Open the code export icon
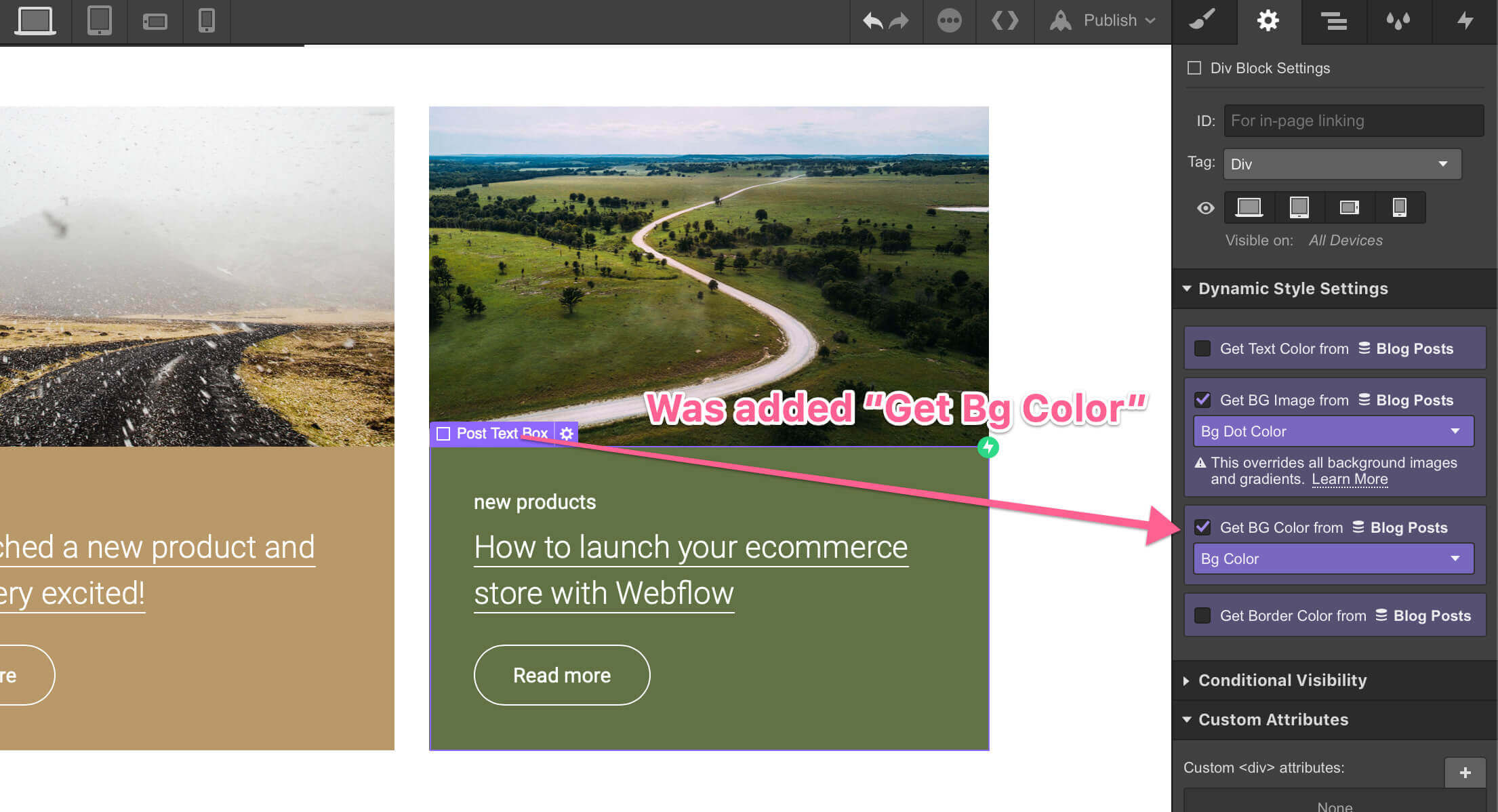The width and height of the screenshot is (1498, 812). [1005, 21]
